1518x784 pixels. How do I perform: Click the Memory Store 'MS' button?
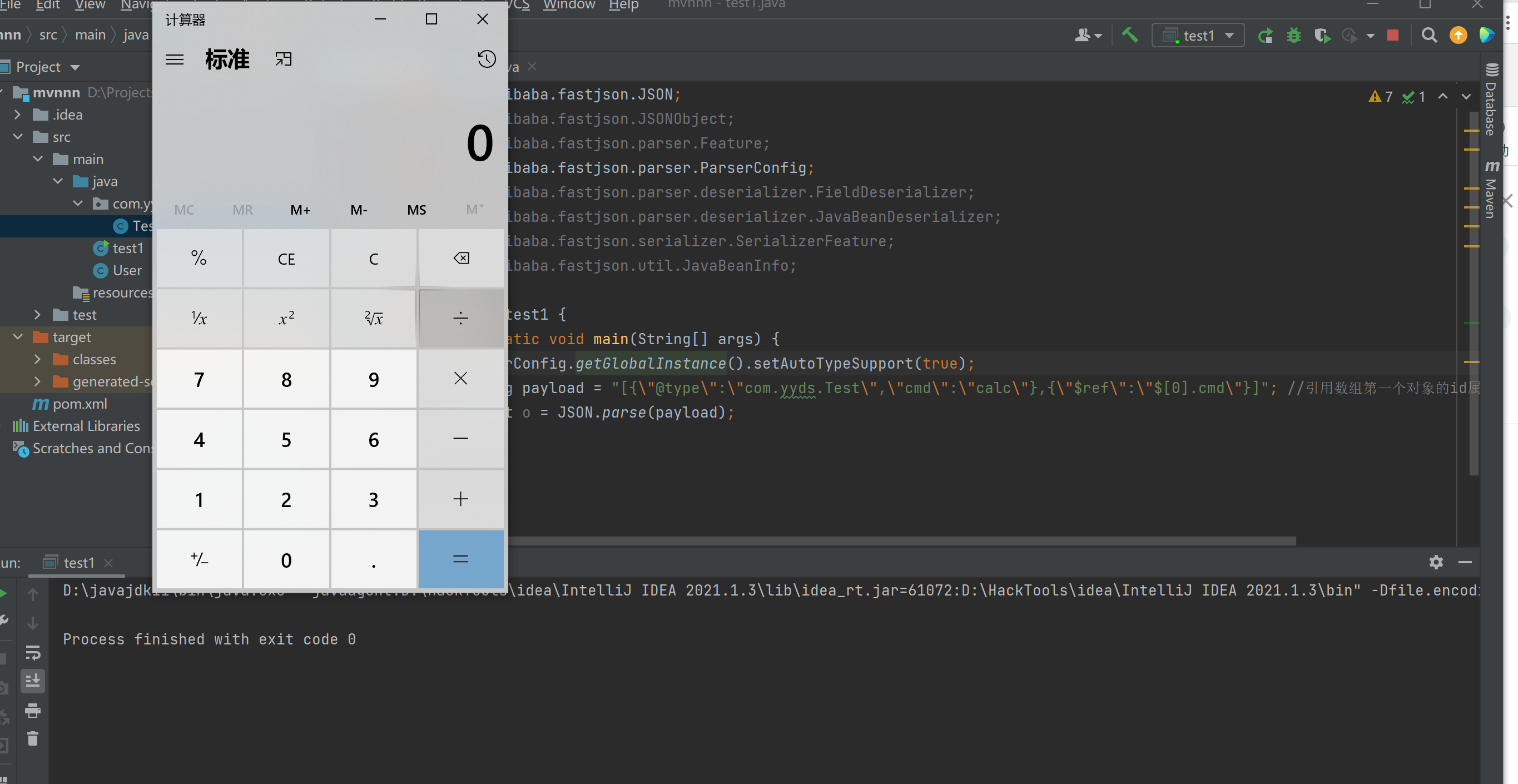[417, 209]
